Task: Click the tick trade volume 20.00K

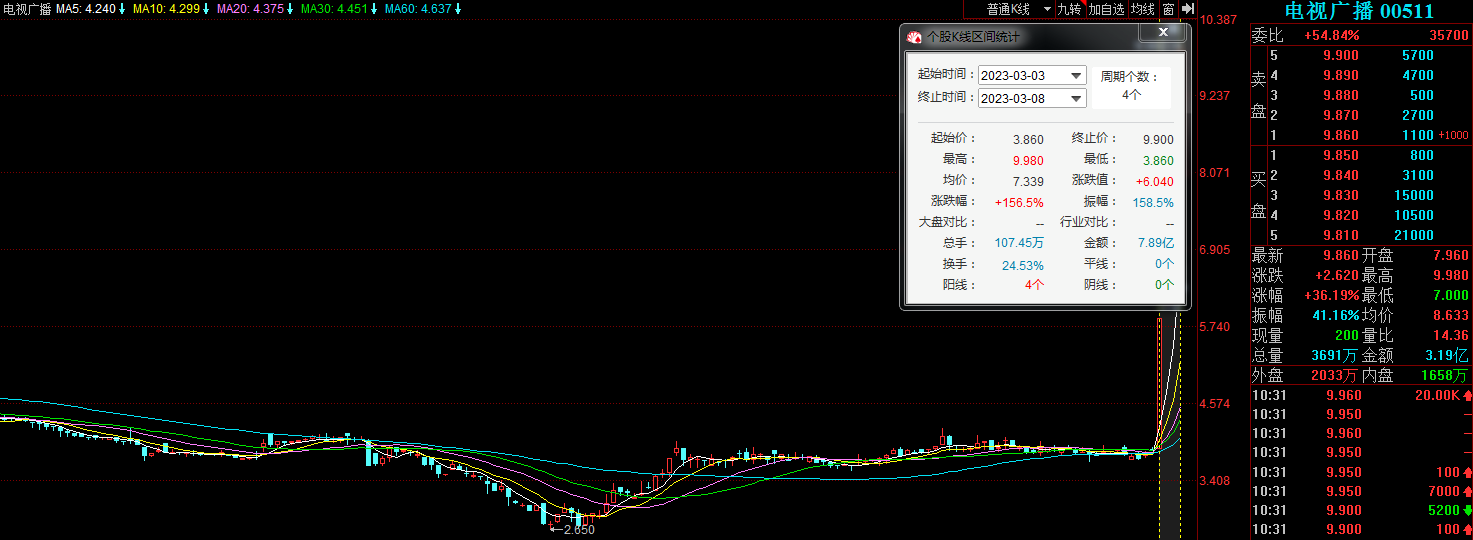Action: (1437, 395)
